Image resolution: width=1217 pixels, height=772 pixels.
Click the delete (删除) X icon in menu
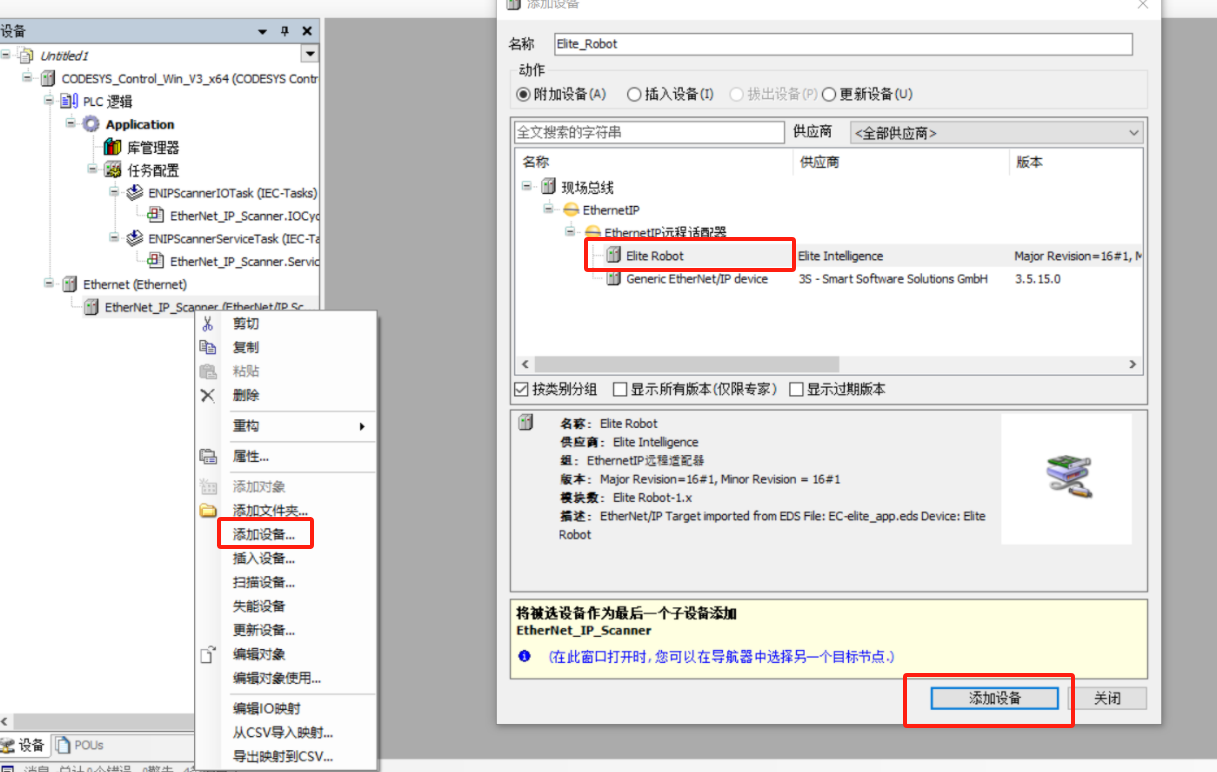point(208,395)
